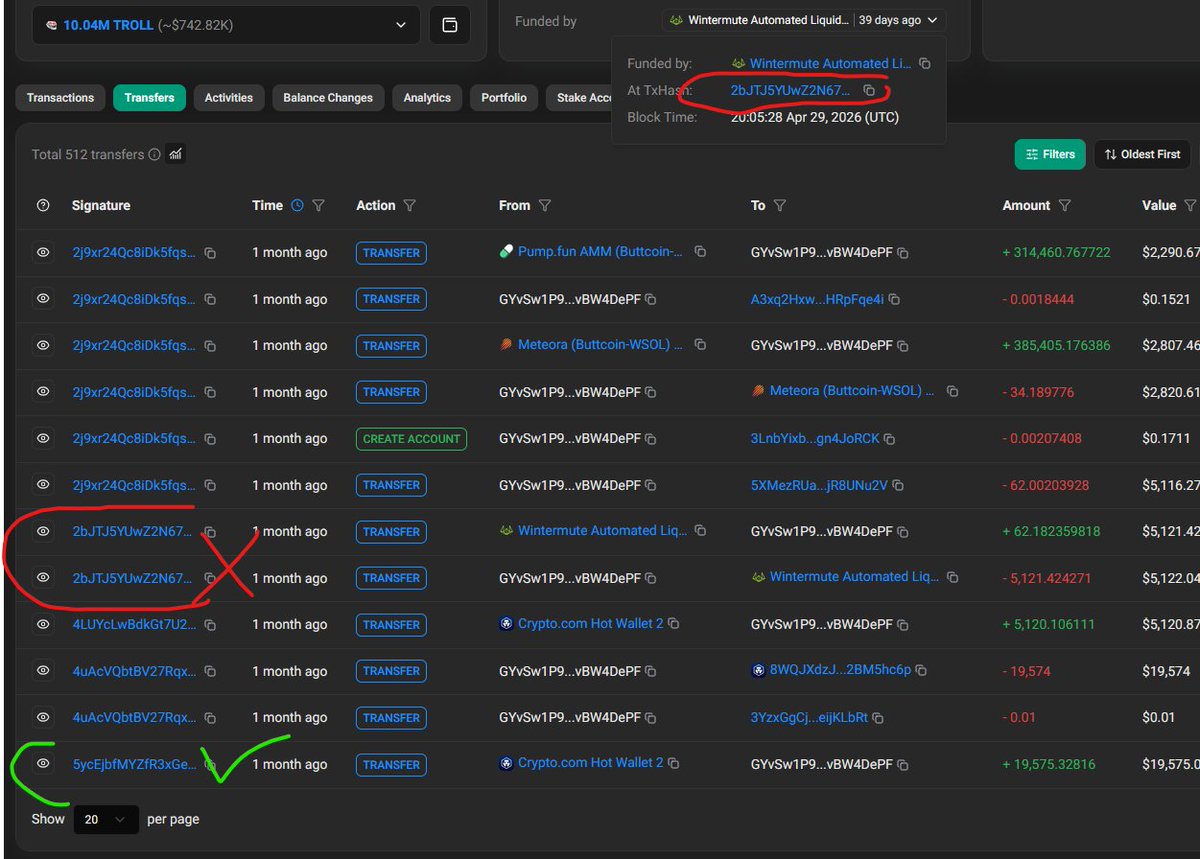Open the Time column filter
This screenshot has height=859, width=1200.
click(x=319, y=205)
